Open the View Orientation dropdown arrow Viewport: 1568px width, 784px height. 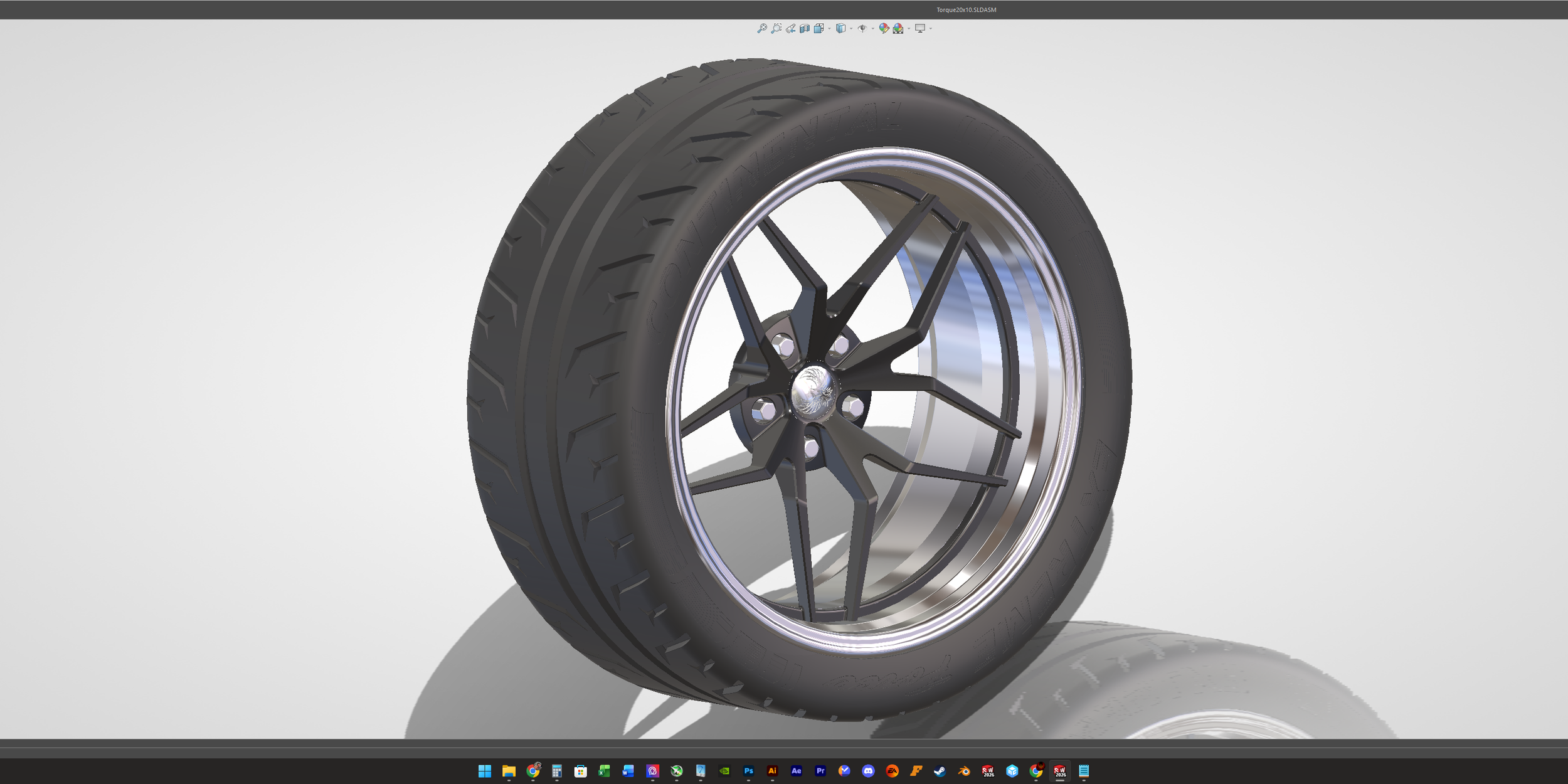[829, 28]
